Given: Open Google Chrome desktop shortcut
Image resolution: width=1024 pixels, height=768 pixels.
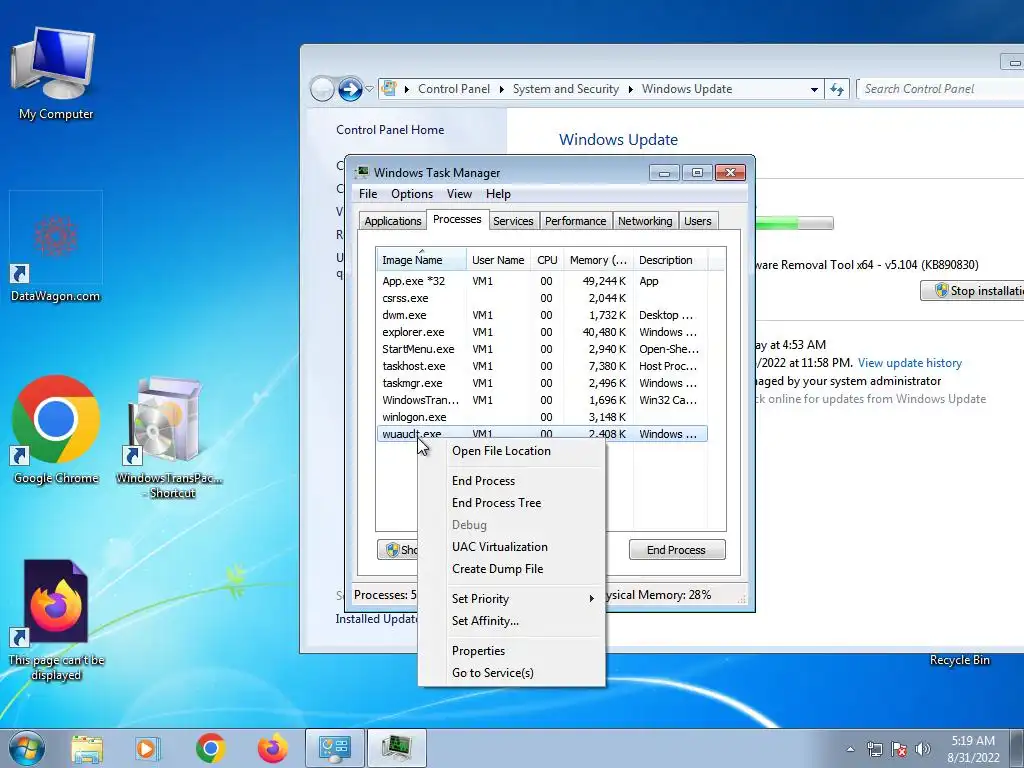Looking at the screenshot, I should 56,430.
